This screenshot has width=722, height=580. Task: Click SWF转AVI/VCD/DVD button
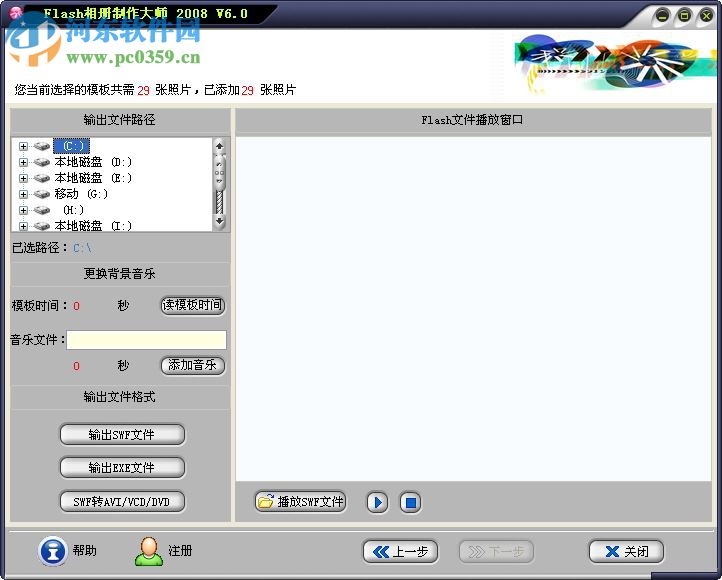122,501
